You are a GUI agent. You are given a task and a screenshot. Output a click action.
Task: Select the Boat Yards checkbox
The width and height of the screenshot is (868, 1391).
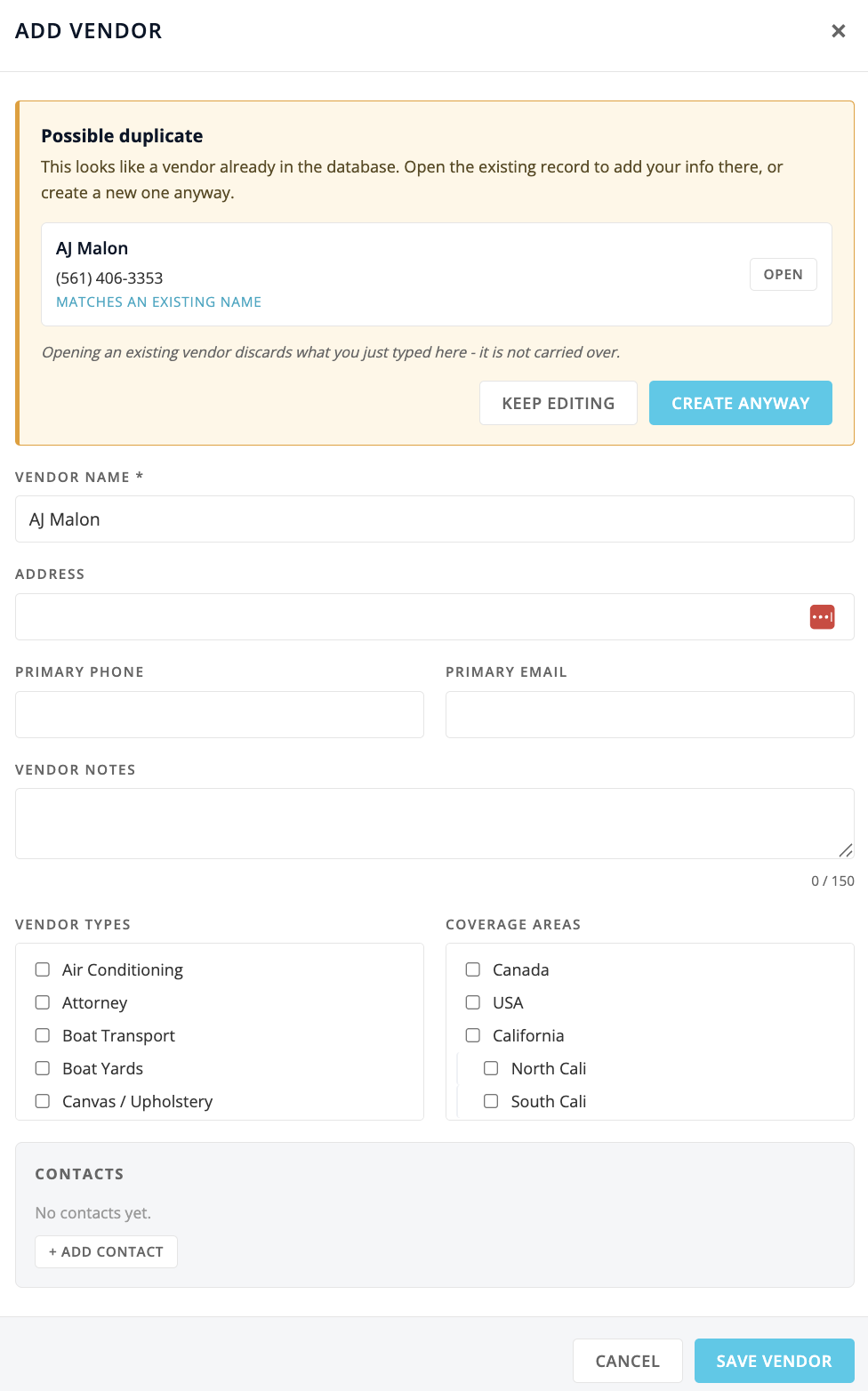pos(43,1068)
